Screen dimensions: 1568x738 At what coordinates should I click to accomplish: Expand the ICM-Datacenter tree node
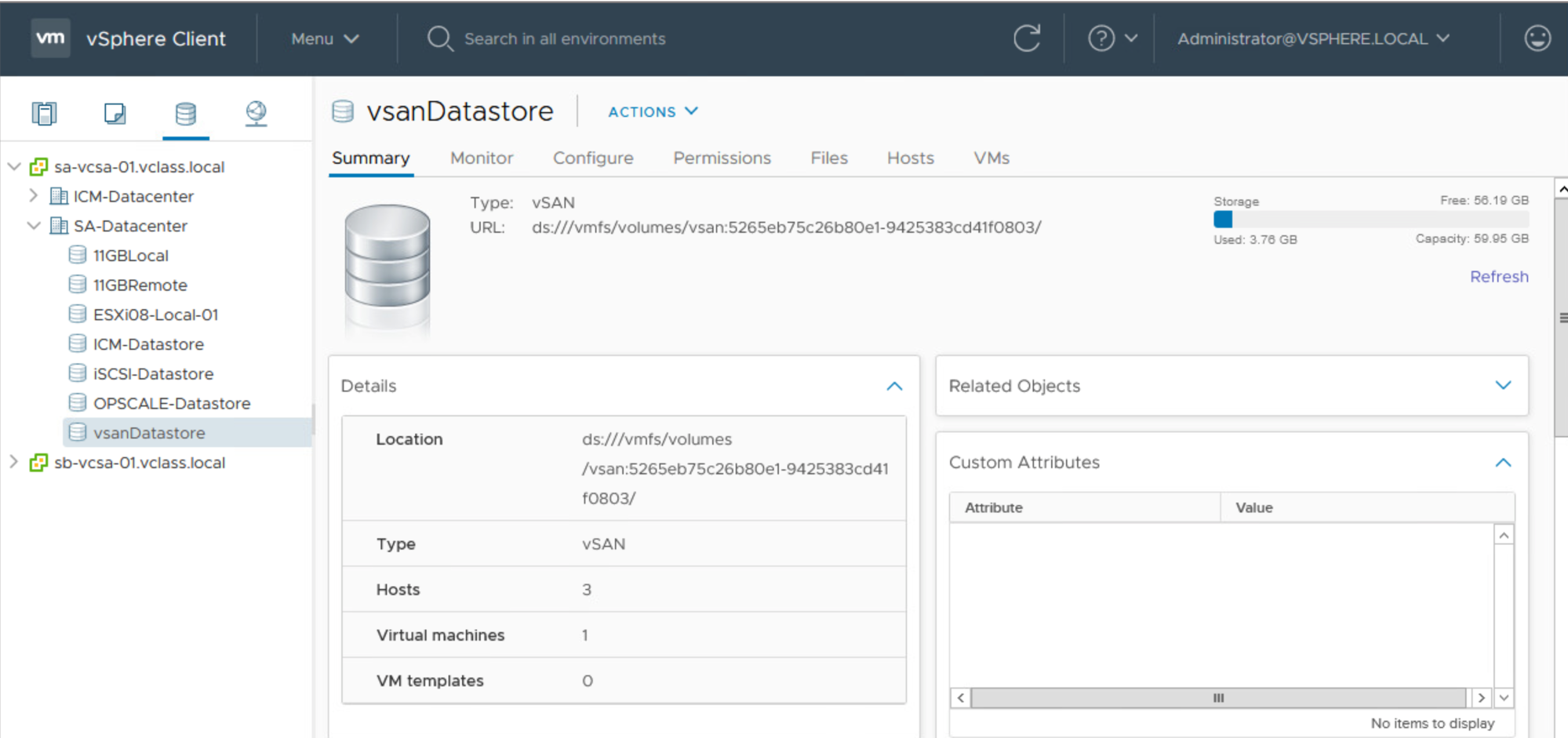[33, 195]
